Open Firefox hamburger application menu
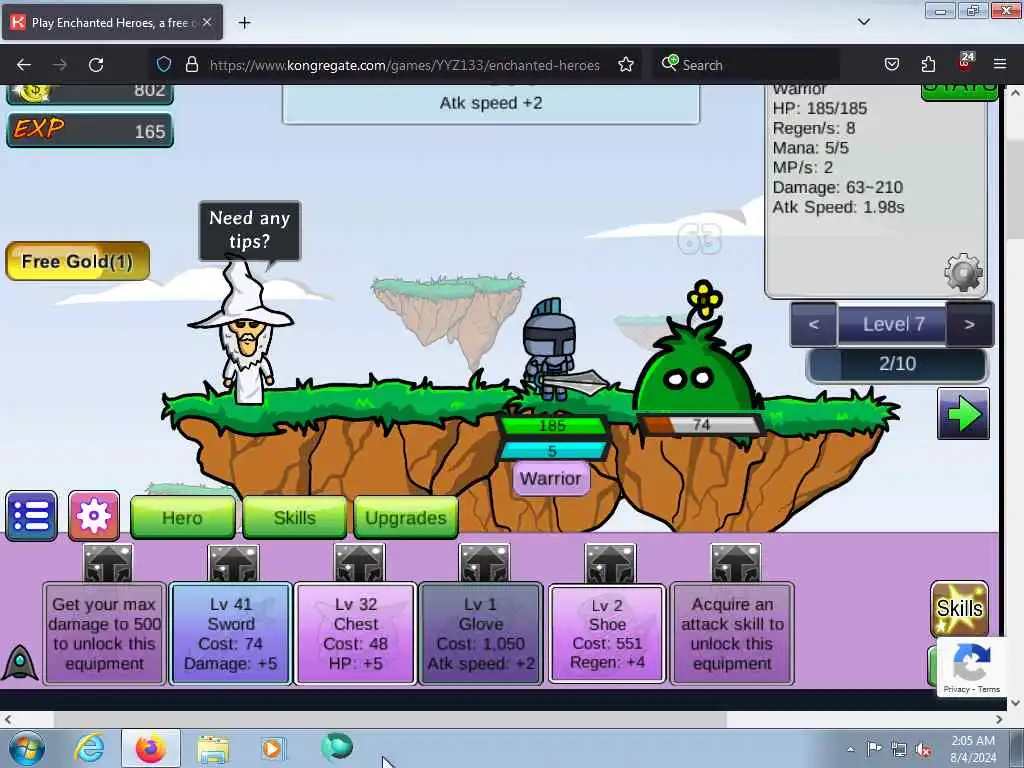 [1000, 65]
